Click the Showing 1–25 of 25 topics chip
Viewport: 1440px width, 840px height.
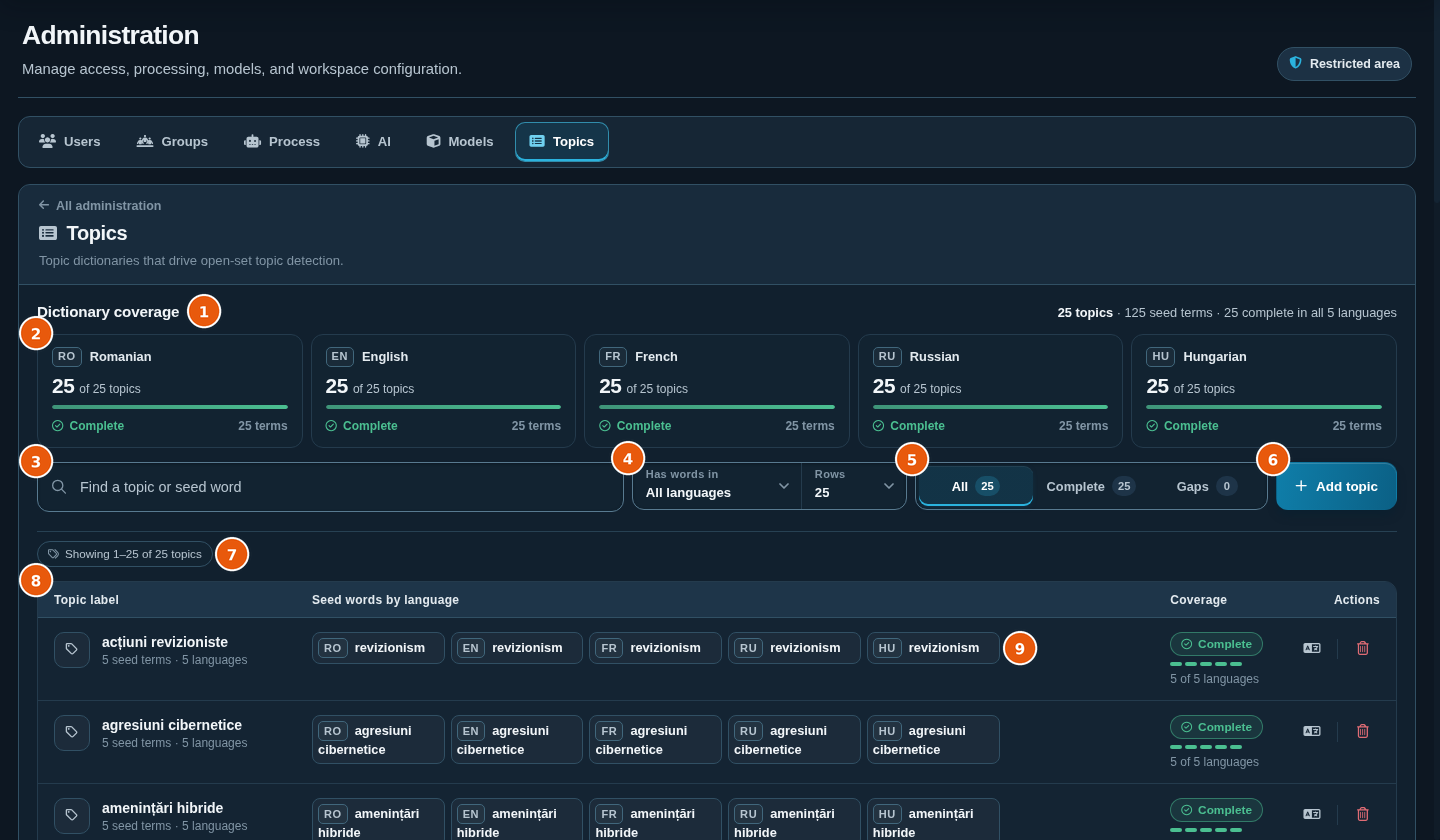[x=125, y=554]
